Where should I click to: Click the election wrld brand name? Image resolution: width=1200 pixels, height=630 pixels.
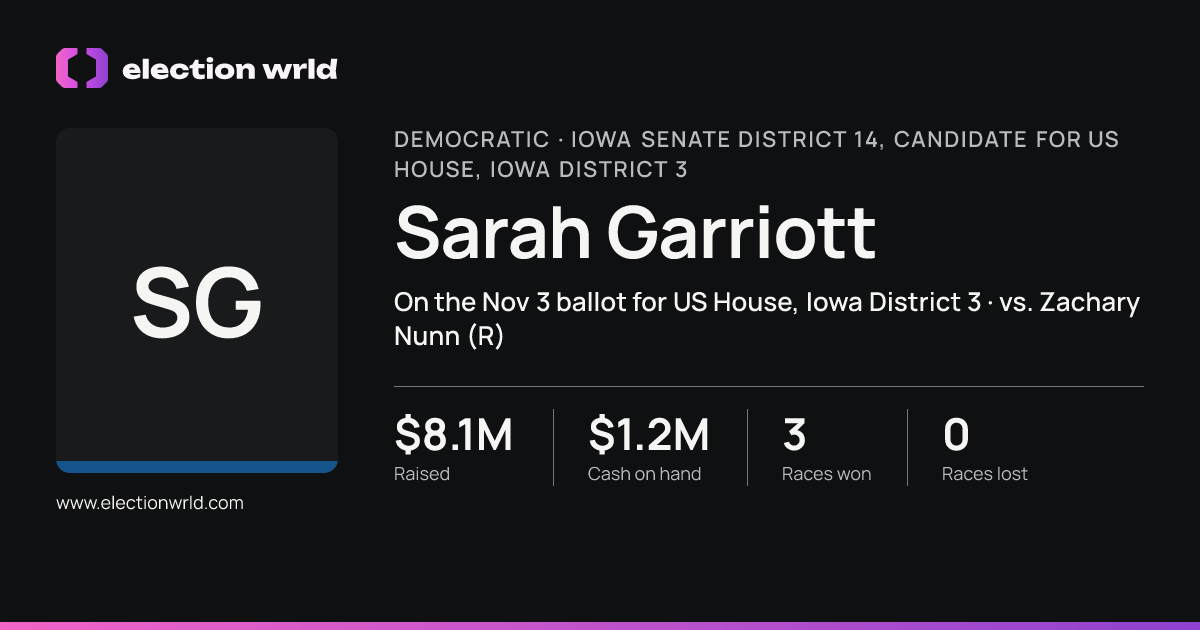click(229, 69)
